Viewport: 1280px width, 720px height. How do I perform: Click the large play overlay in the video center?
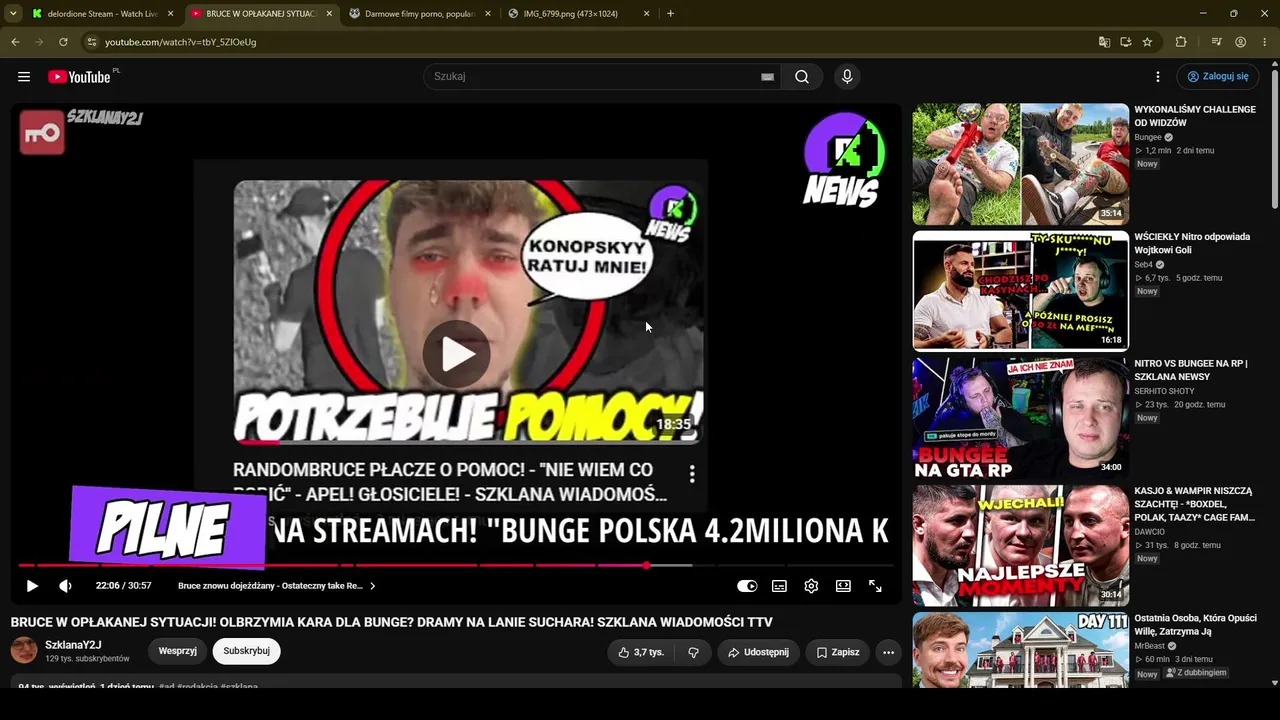click(x=457, y=354)
